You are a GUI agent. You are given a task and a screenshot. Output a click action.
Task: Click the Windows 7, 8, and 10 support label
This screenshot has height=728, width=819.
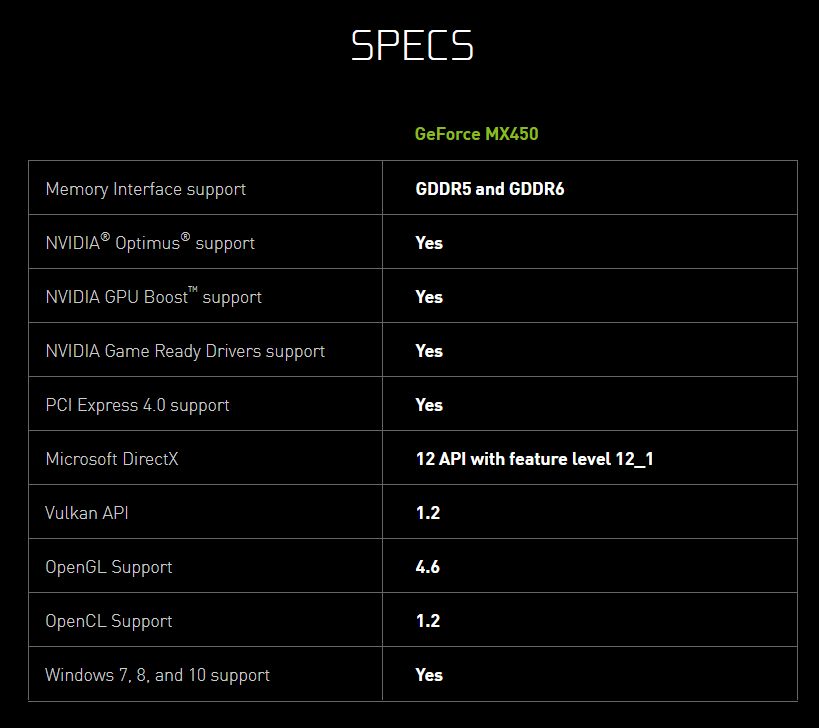(157, 675)
